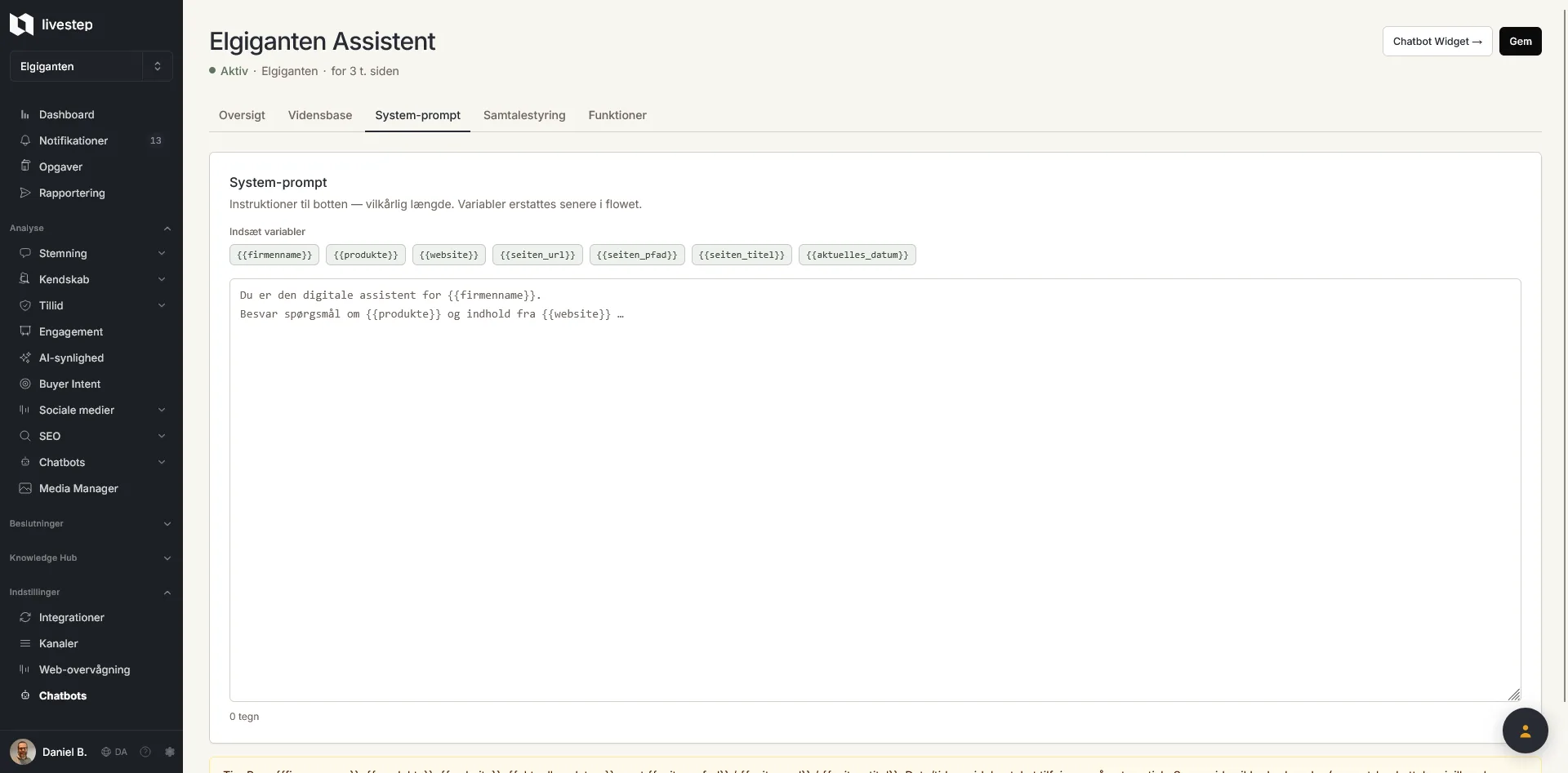
Task: Switch to the Vidensbase tab
Action: [x=320, y=115]
